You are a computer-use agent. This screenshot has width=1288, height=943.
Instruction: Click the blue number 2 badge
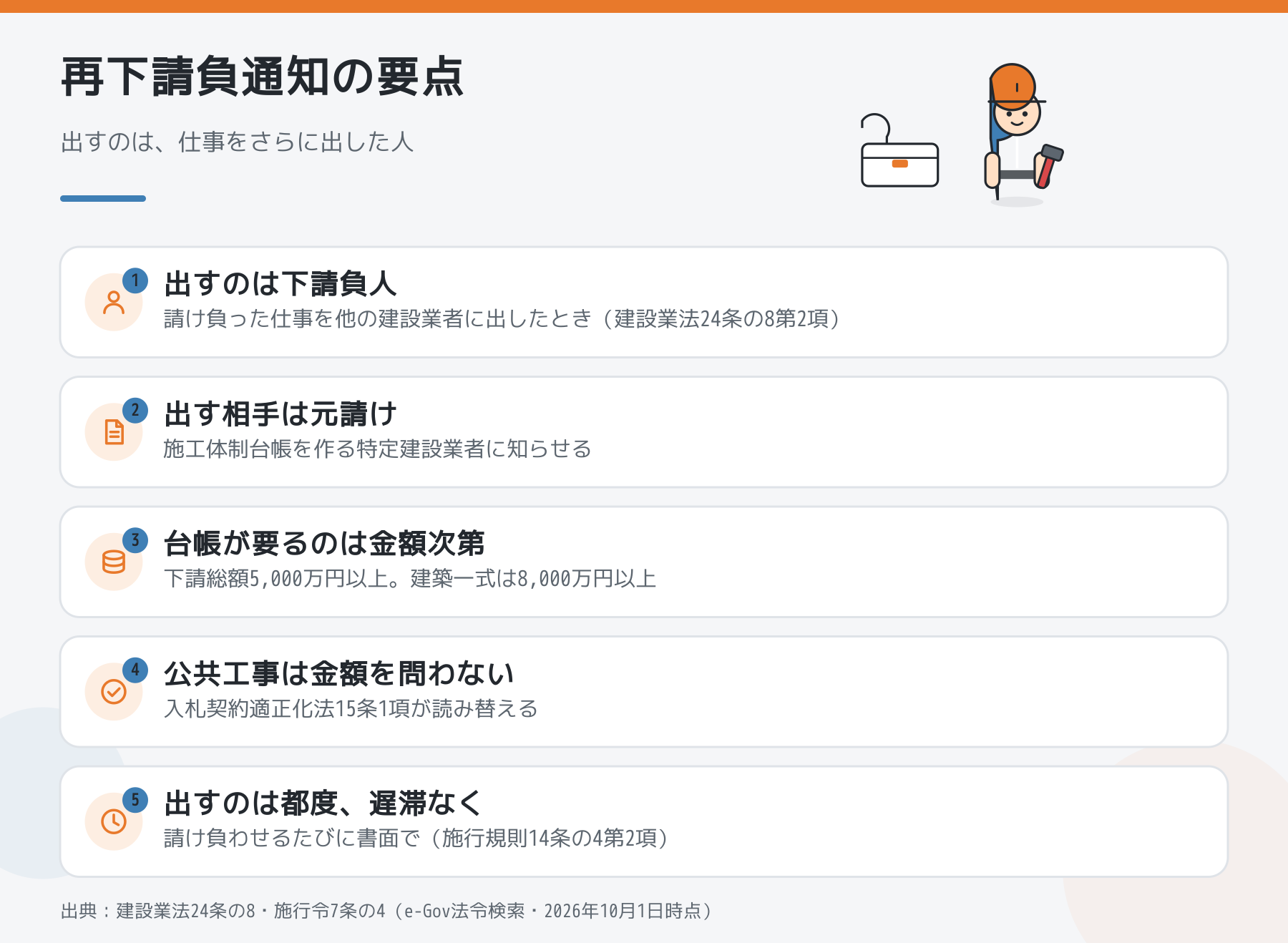coord(135,411)
